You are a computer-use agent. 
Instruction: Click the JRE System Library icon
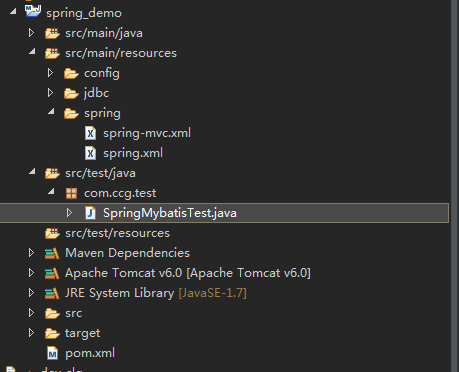click(x=52, y=293)
